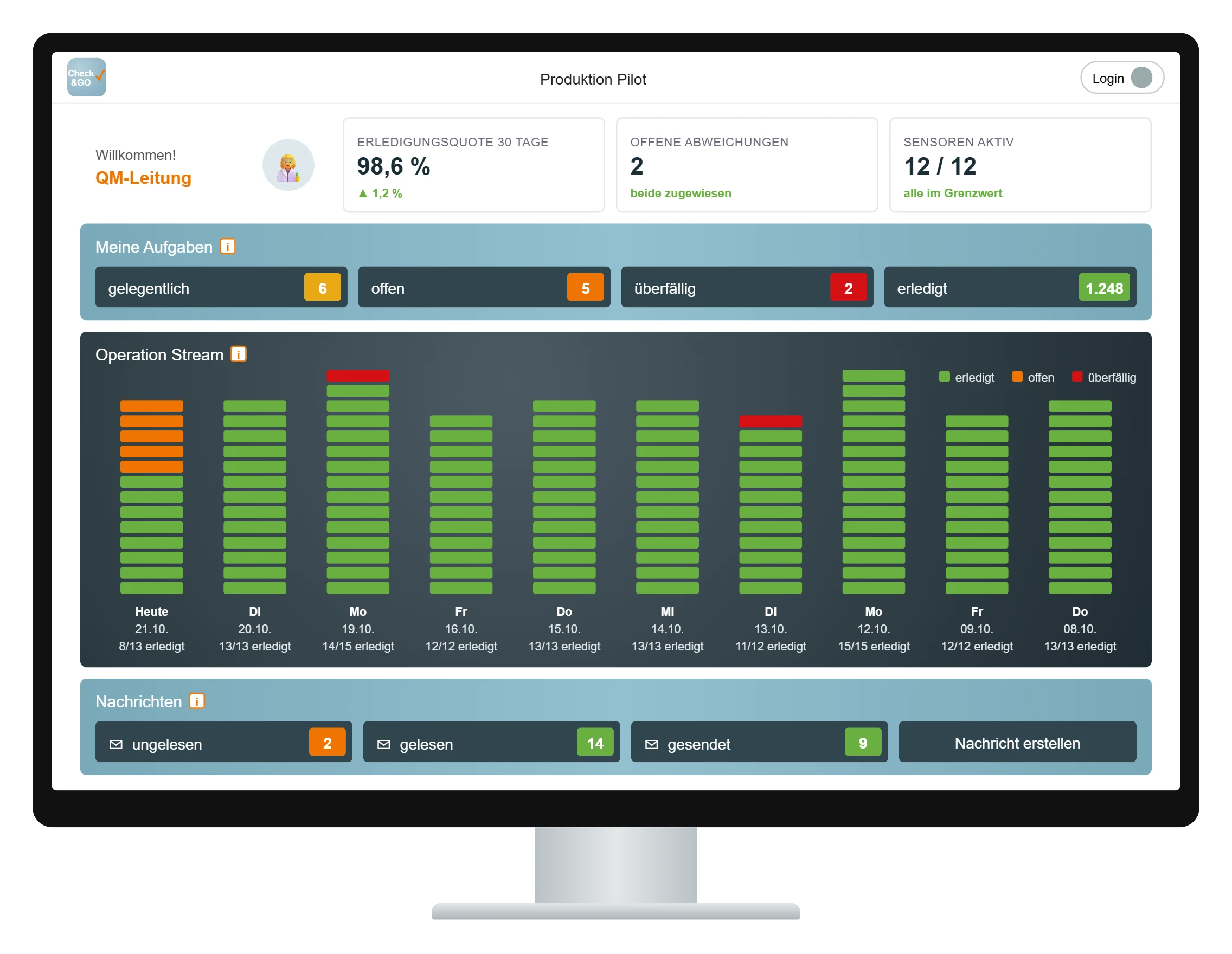Click the envelope icon in gelesen
Viewport: 1232px width, 954px height.
pyautogui.click(x=383, y=744)
